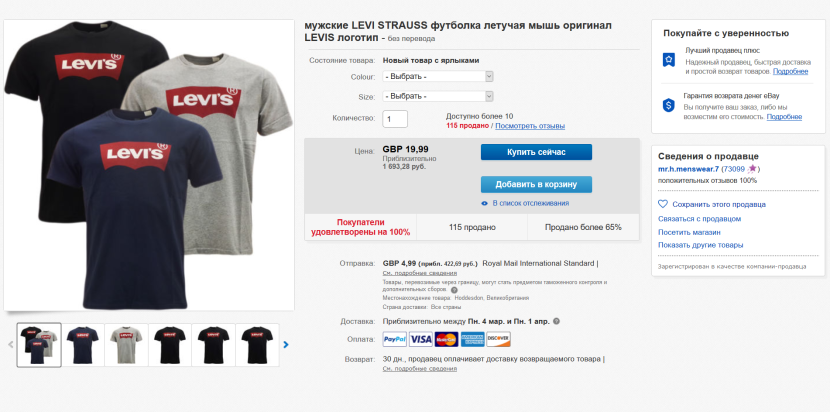Click the eye icon for watch list
The height and width of the screenshot is (412, 830).
coord(484,203)
